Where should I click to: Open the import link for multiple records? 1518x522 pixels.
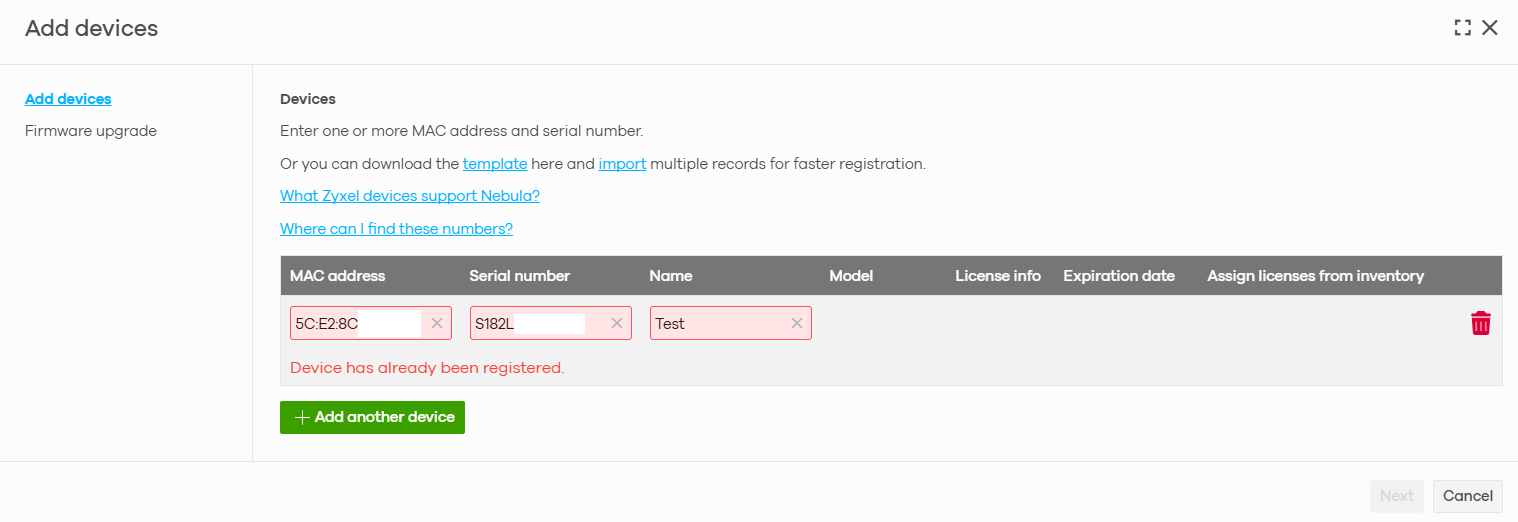coord(622,164)
